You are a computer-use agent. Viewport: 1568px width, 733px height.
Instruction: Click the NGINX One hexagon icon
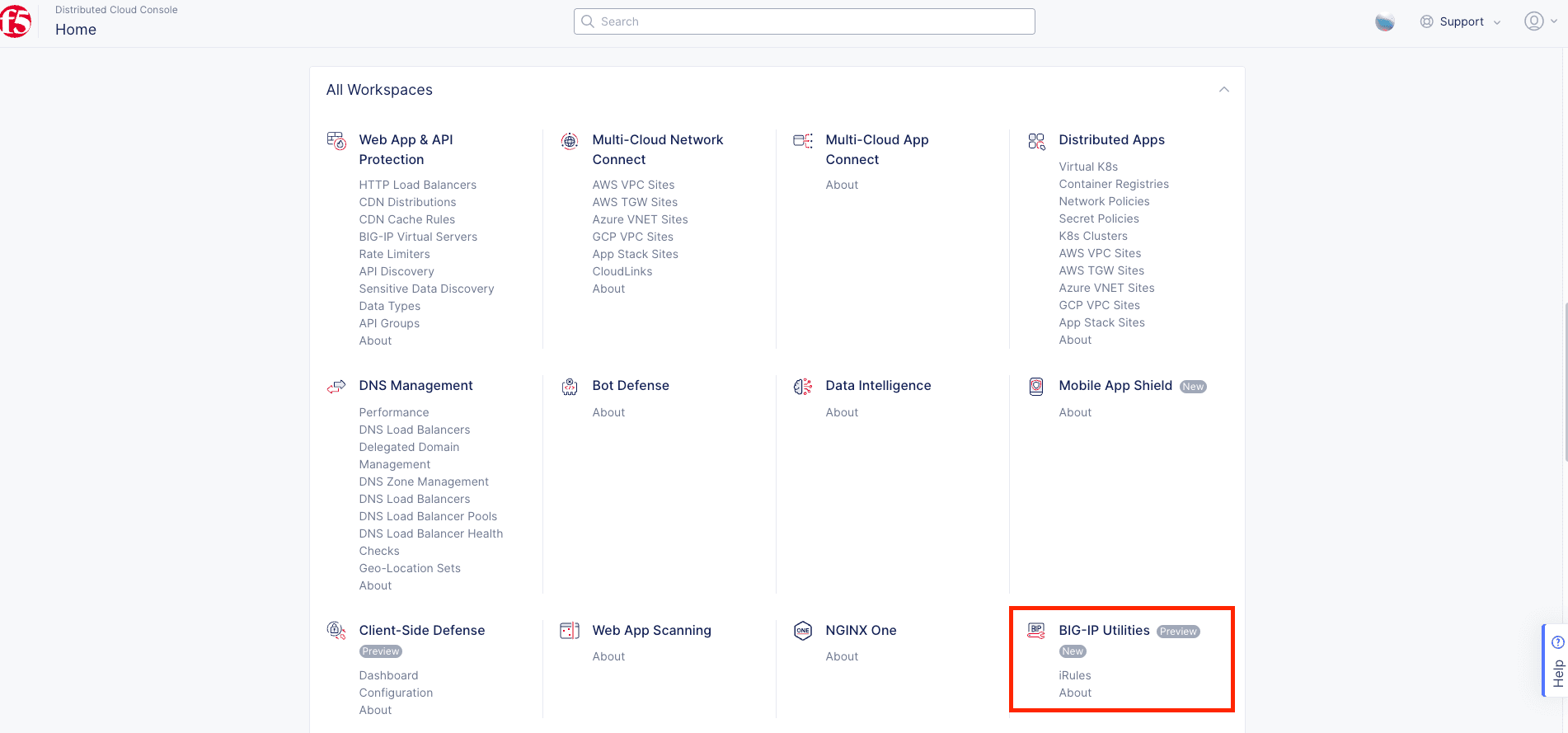803,631
